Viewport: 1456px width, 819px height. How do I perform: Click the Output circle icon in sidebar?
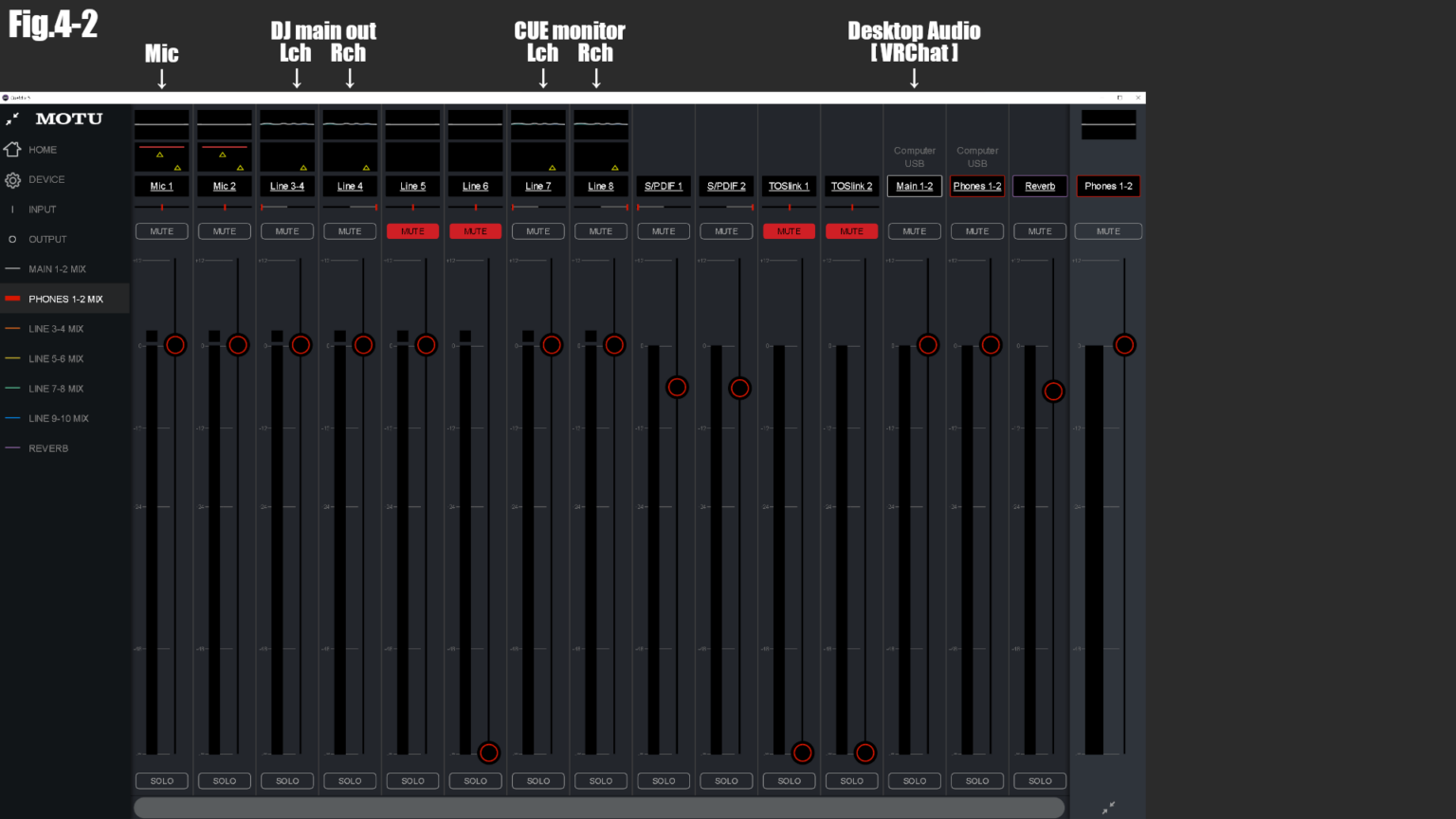(12, 240)
